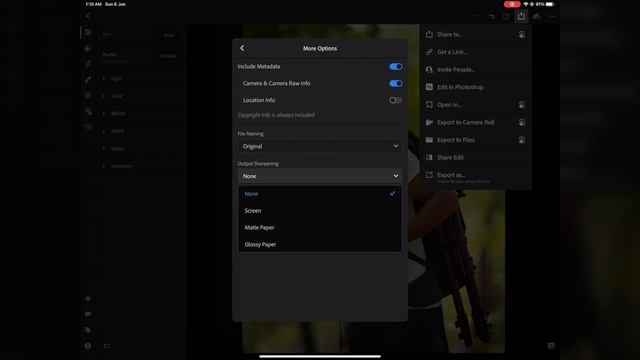Open the three-dot more menu
The image size is (640, 360).
pyautogui.click(x=552, y=17)
